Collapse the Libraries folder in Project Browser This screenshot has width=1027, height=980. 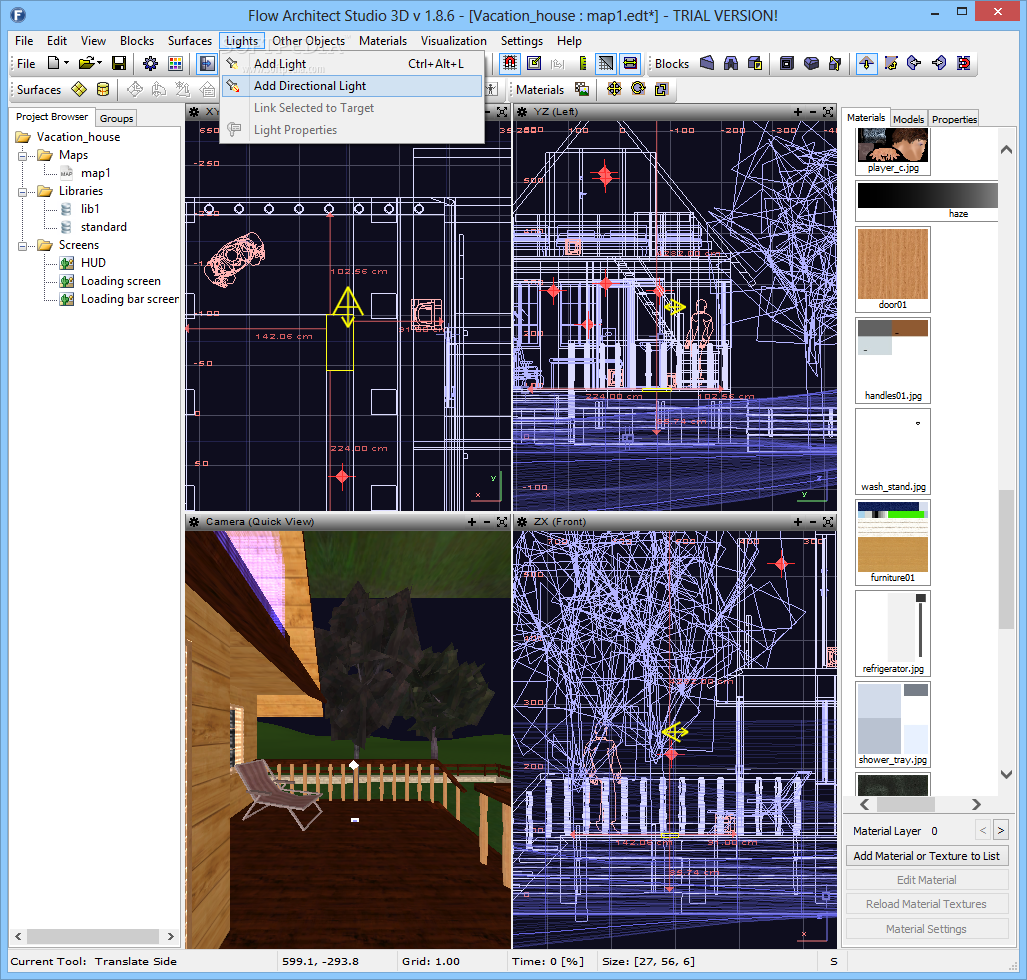[x=22, y=192]
